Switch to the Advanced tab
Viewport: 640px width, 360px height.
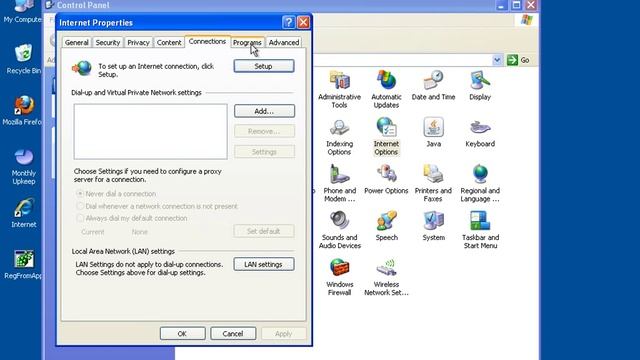(x=284, y=42)
